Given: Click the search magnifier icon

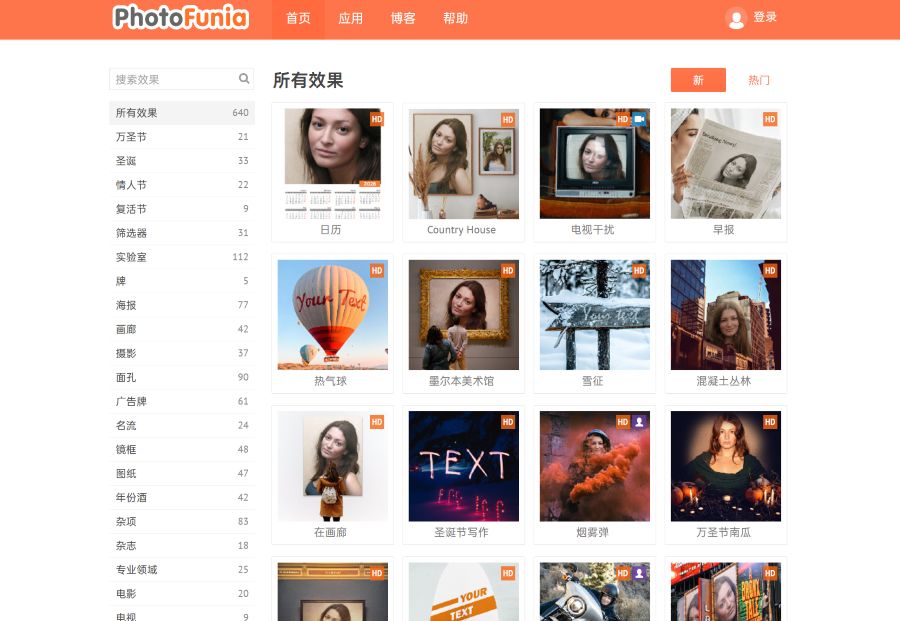Looking at the screenshot, I should coord(244,79).
